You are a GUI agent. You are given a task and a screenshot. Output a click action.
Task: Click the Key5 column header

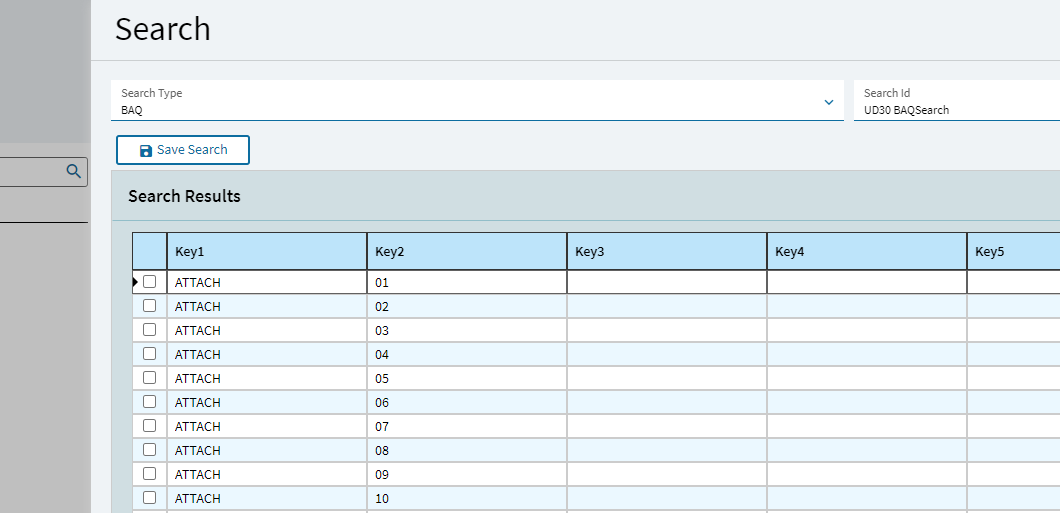coord(1013,251)
